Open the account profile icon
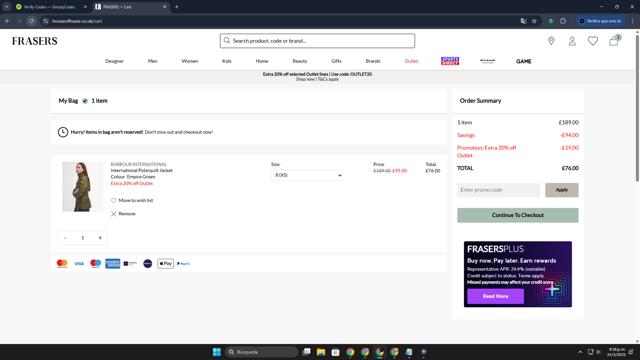Screen dimensions: 640x360 click(572, 41)
